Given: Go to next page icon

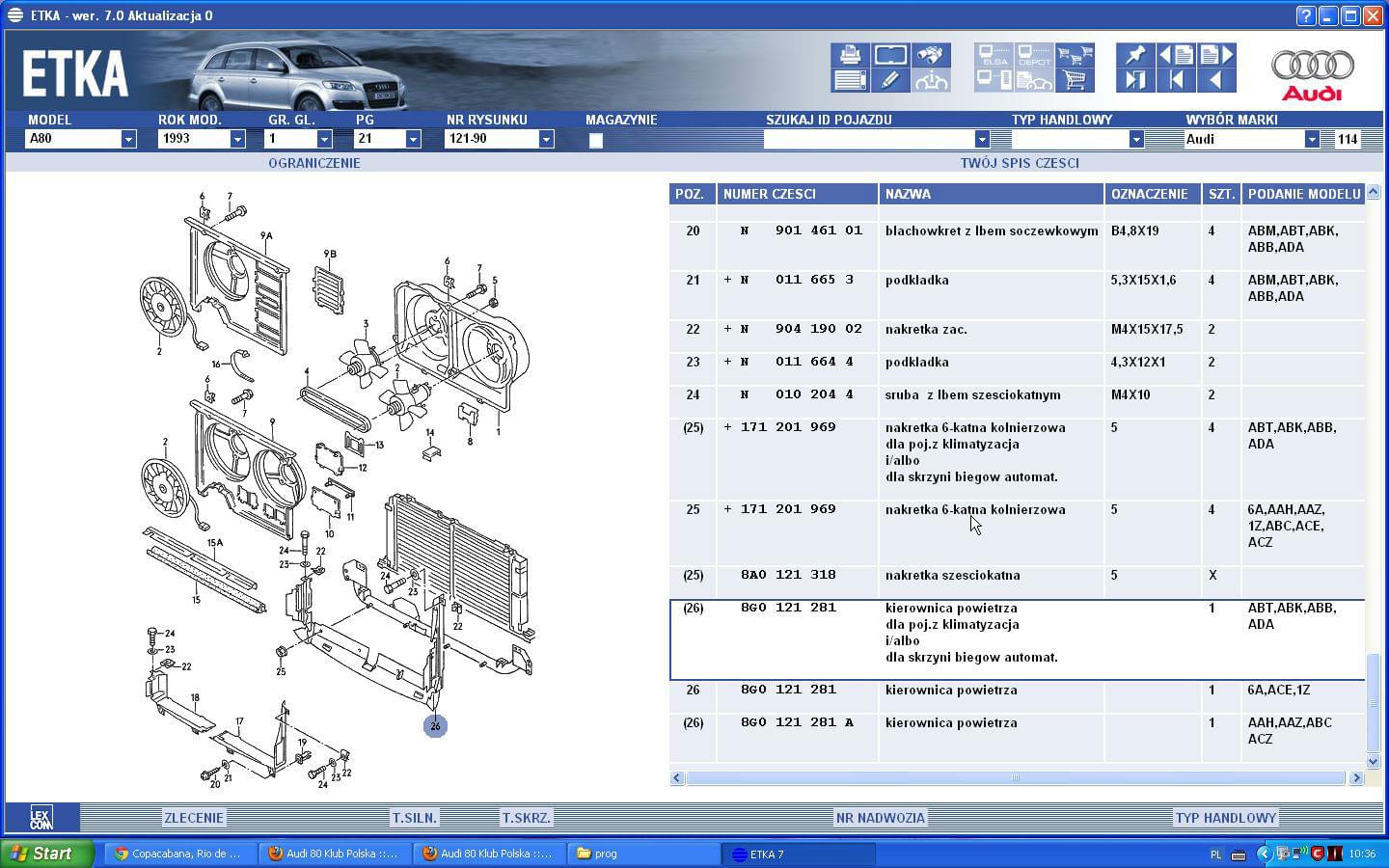Looking at the screenshot, I should [x=1216, y=55].
